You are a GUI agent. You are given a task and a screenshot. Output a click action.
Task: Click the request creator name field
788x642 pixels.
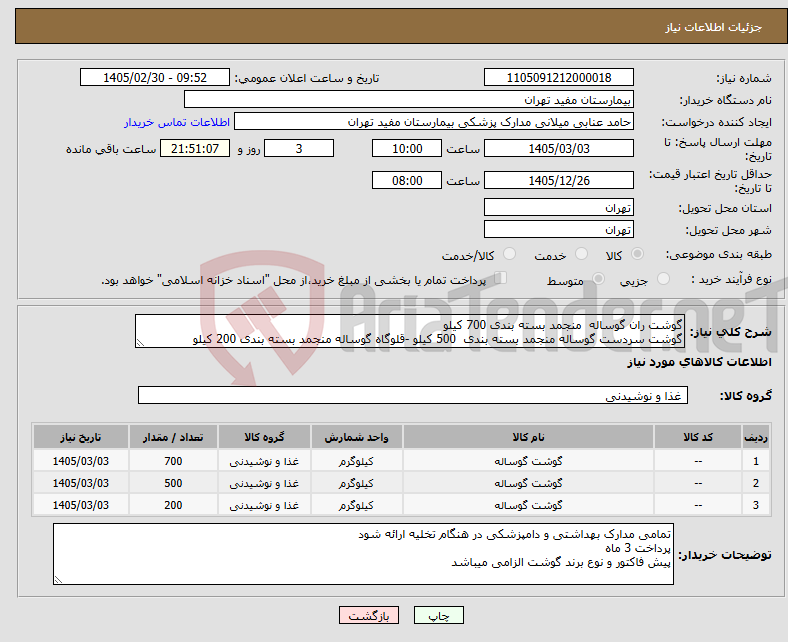[434, 122]
